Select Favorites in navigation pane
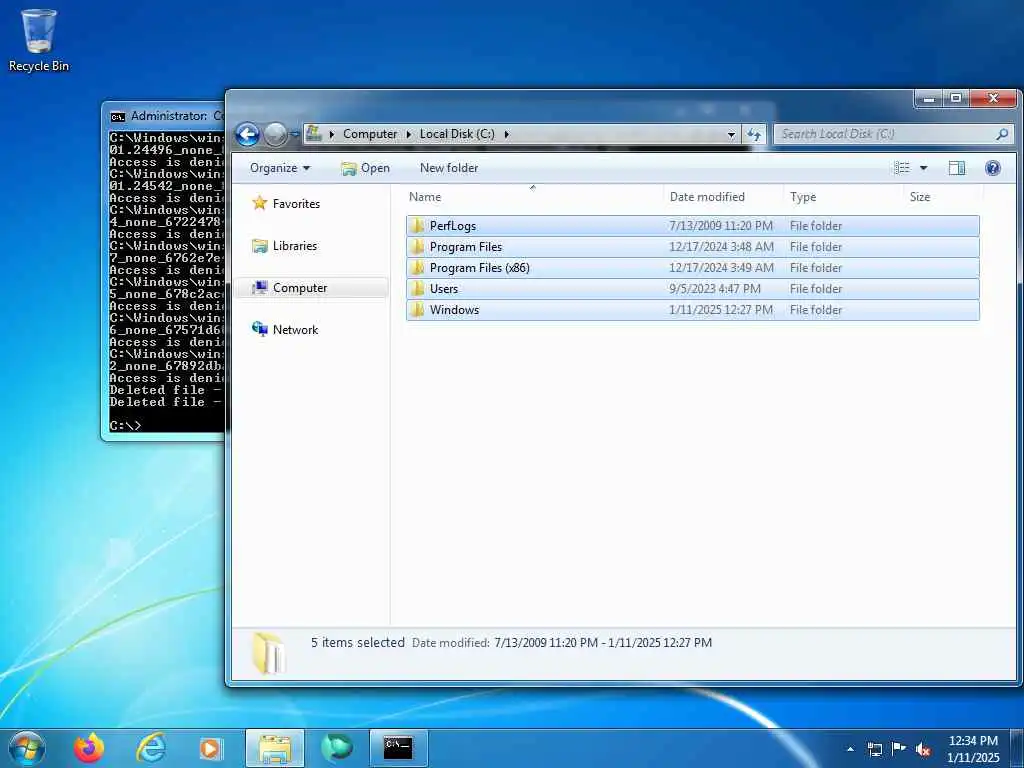Viewport: 1024px width, 768px height. click(296, 204)
